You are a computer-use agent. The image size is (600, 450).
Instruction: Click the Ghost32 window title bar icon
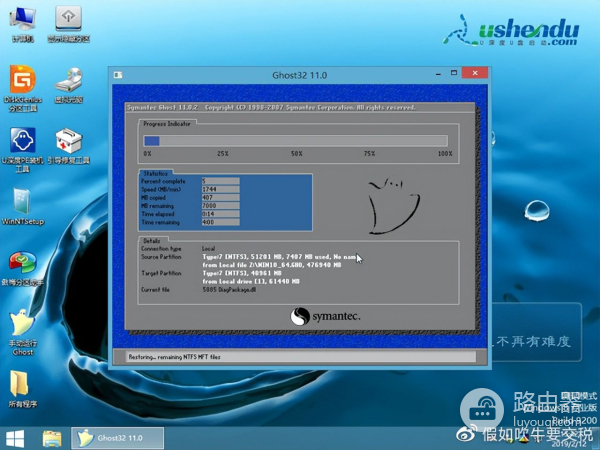[x=117, y=75]
